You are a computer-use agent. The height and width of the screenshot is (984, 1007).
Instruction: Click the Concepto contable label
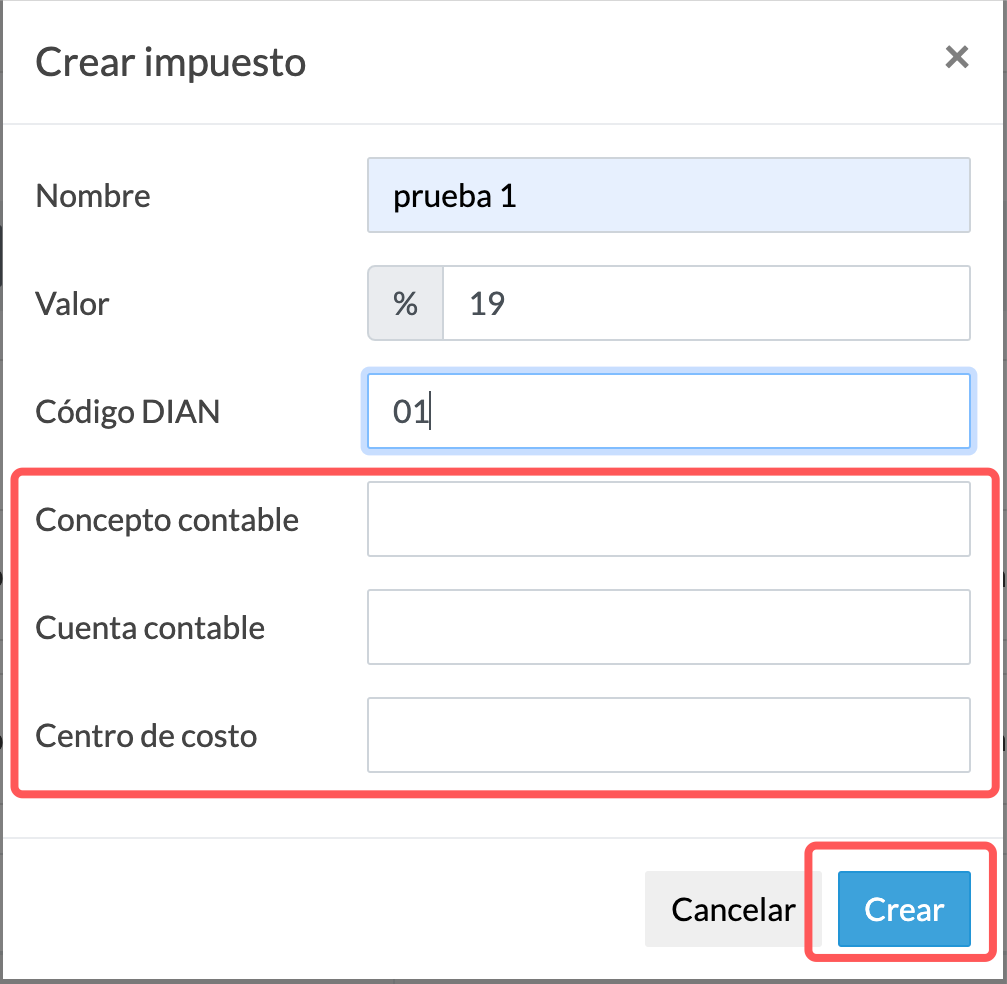tap(167, 520)
